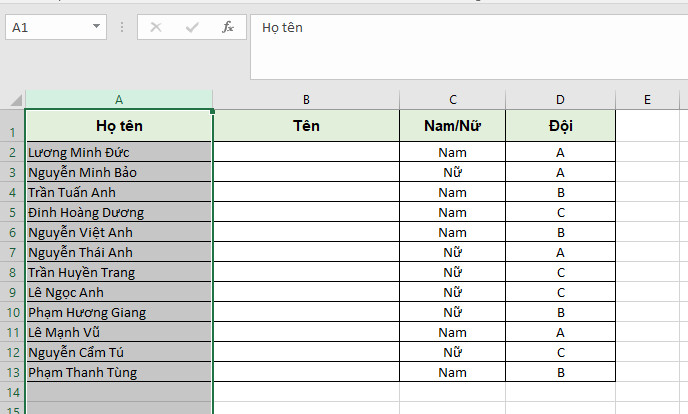Select row 2 header

point(12,152)
